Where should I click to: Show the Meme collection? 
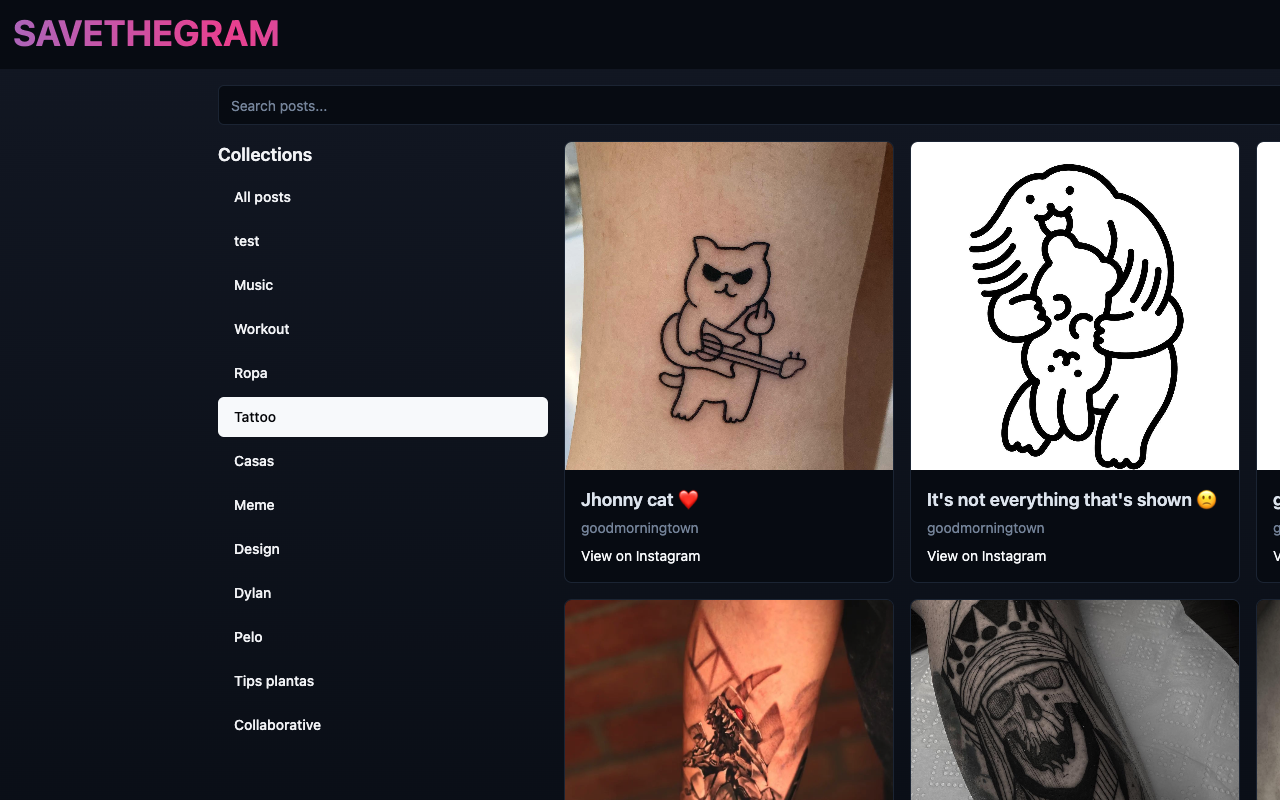tap(383, 505)
